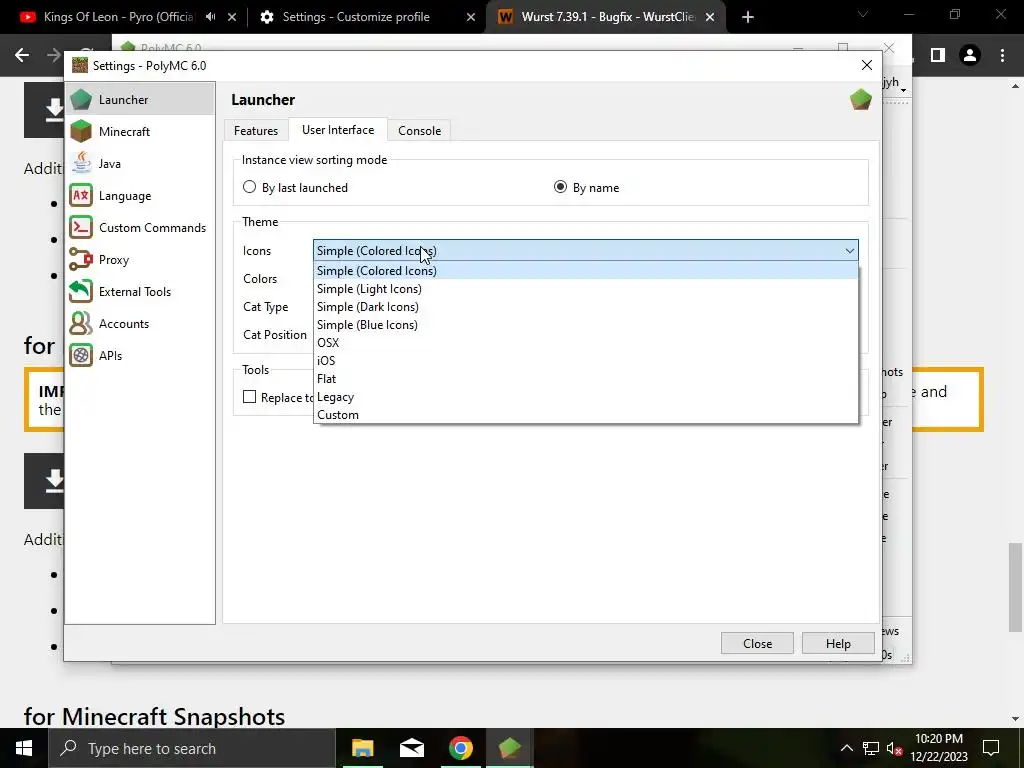
Task: Switch to the Features tab
Action: point(256,131)
